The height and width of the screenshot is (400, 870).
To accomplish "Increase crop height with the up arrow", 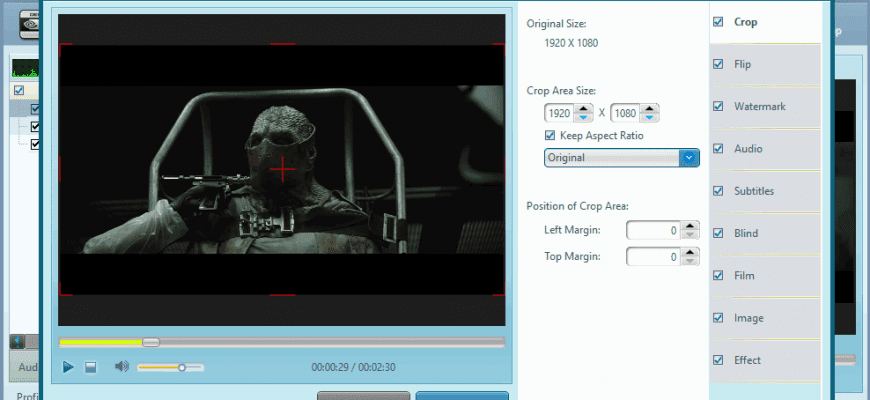I will [x=649, y=109].
